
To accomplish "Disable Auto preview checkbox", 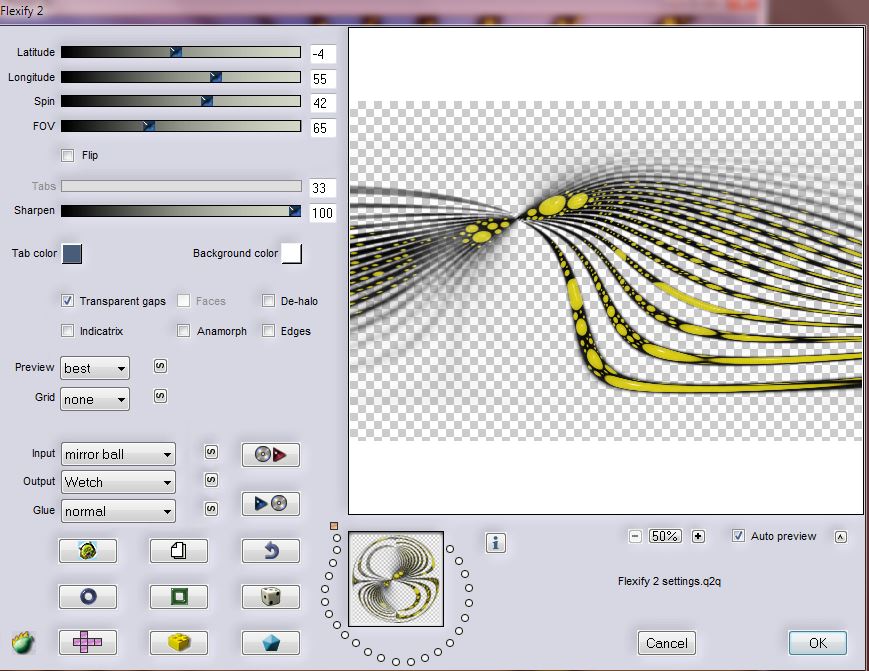I will (738, 536).
